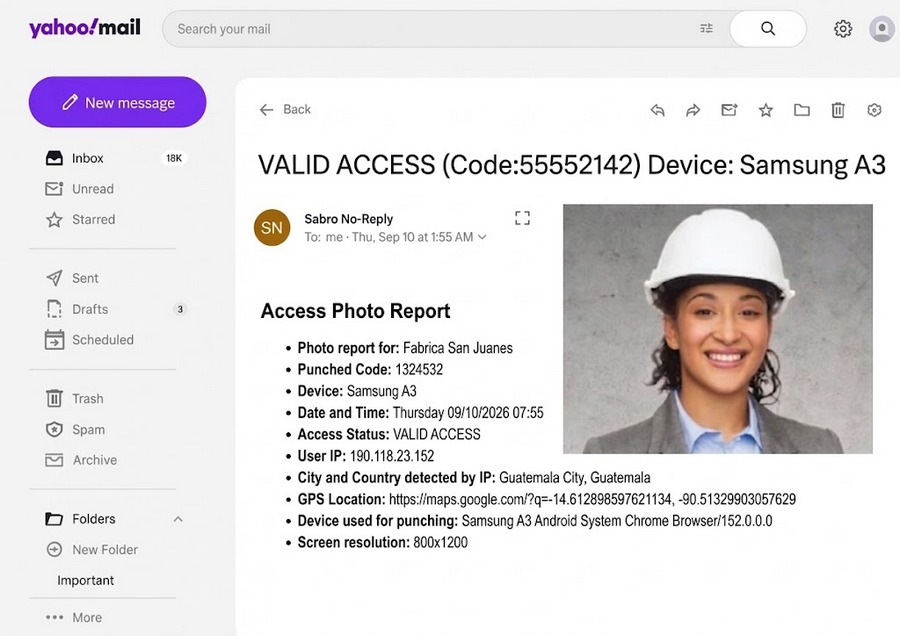Forward this email

click(x=693, y=110)
